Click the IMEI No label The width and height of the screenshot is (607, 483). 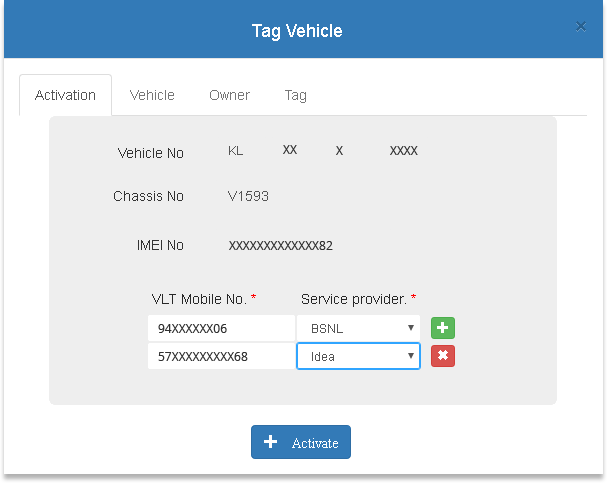pyautogui.click(x=160, y=245)
